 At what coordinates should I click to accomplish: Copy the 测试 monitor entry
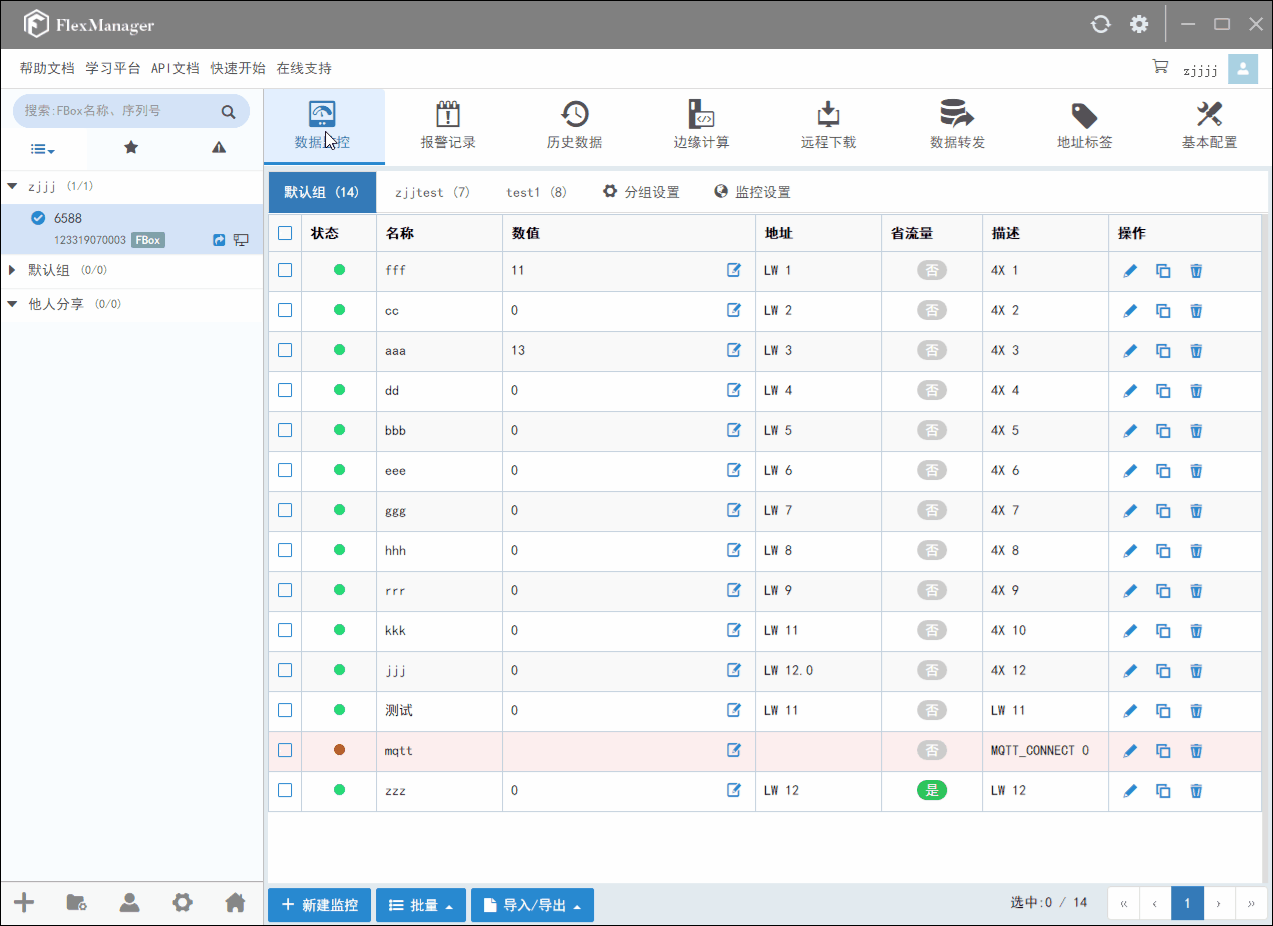[1163, 711]
